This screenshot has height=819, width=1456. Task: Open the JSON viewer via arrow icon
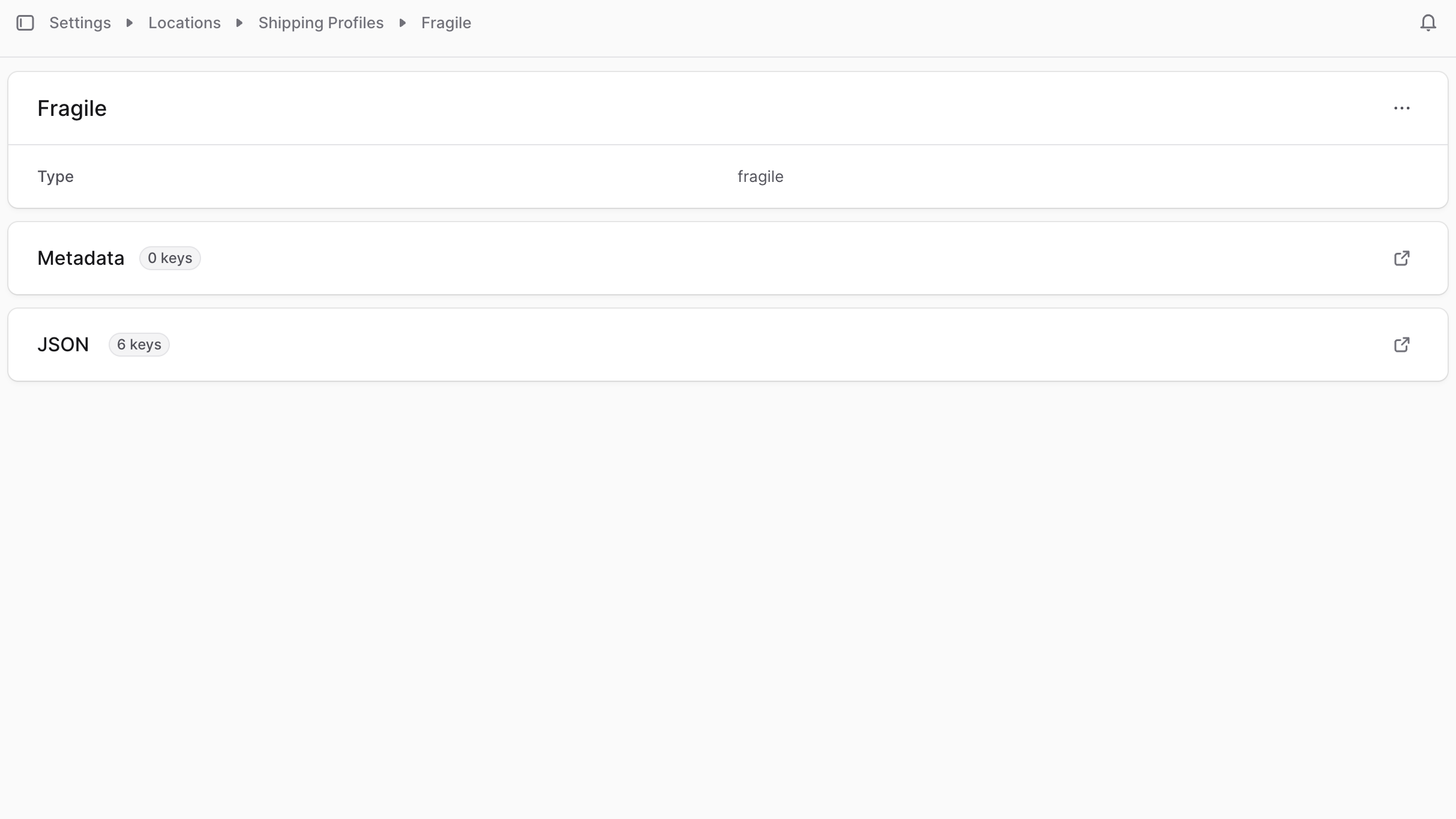tap(1401, 345)
